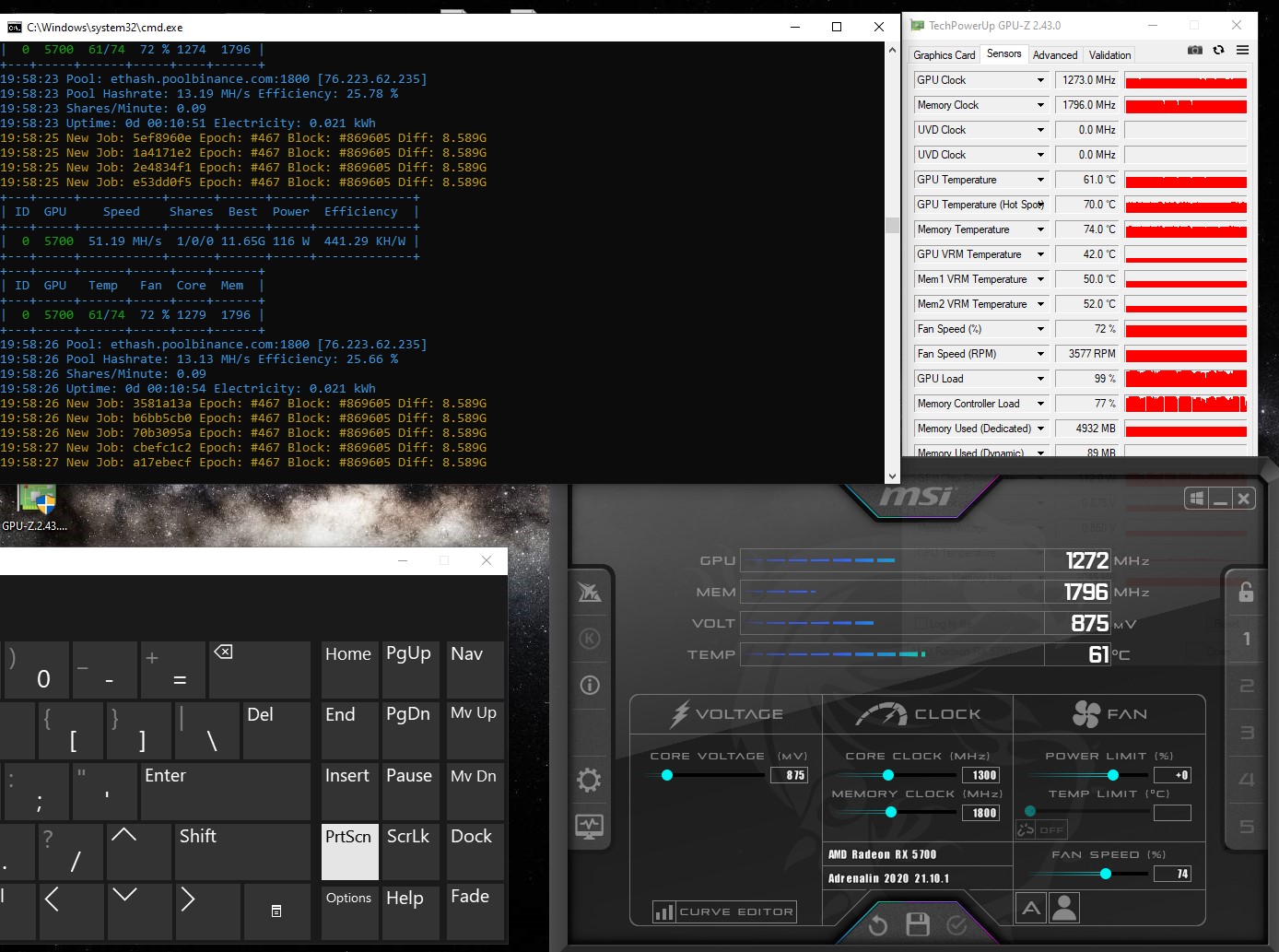Viewport: 1279px width, 952px height.
Task: Click the Memory Clock 1800 value field
Action: click(x=980, y=813)
